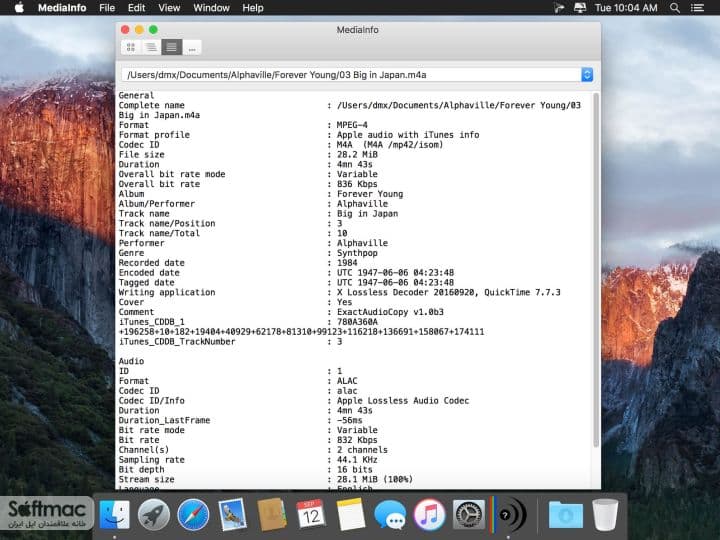Open the Trash in the Dock
This screenshot has width=720, height=540.
click(x=605, y=514)
